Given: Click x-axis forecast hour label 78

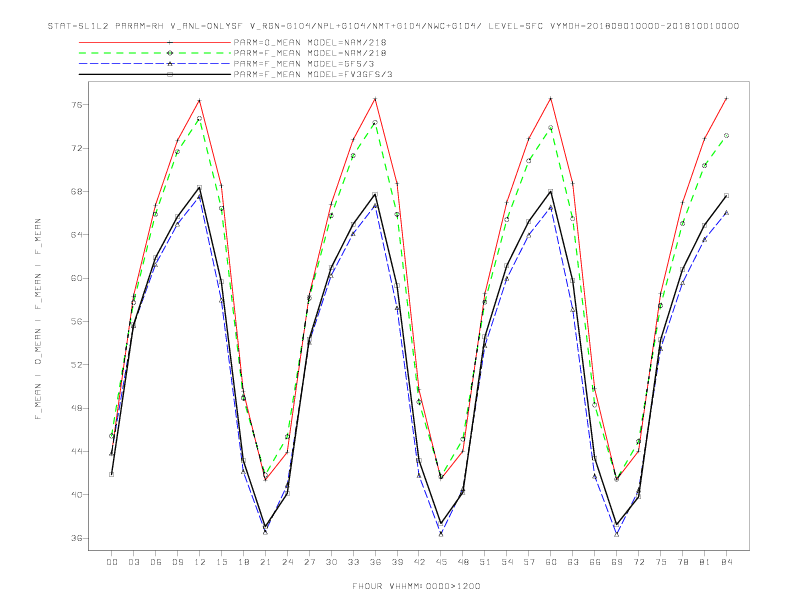Looking at the screenshot, I should 683,562.
